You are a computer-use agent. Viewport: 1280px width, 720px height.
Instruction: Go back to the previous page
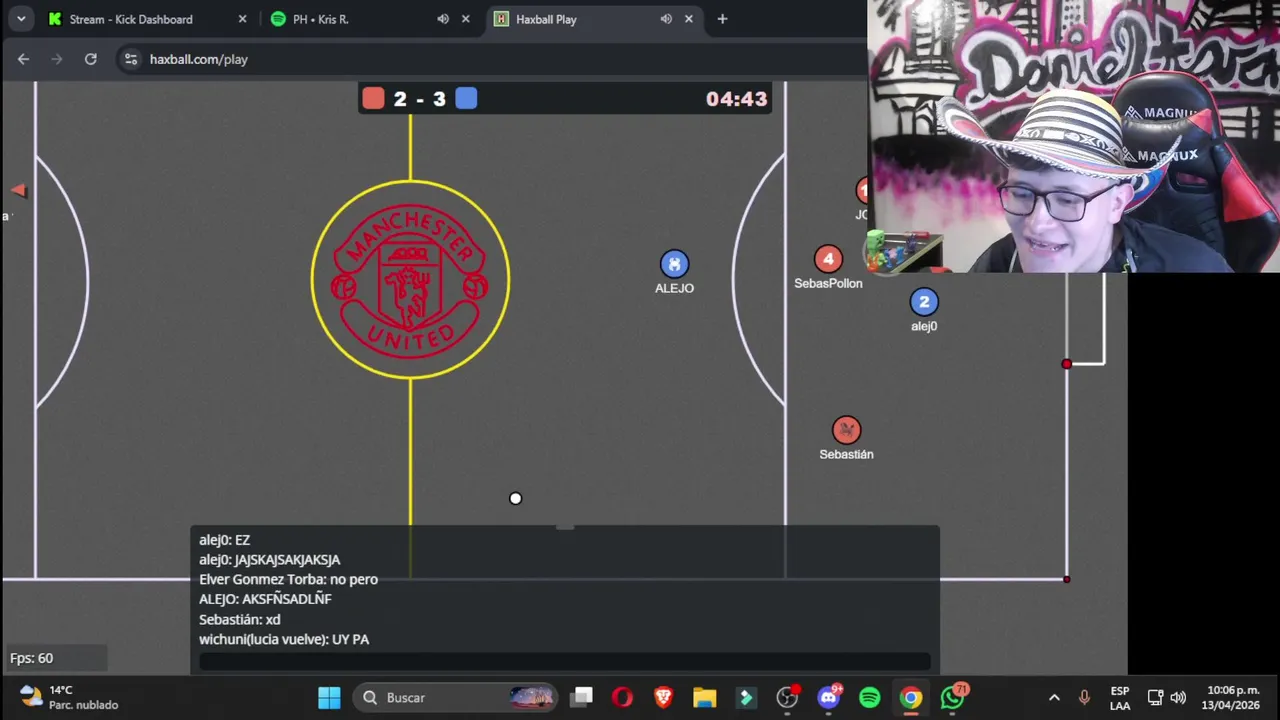pyautogui.click(x=23, y=59)
